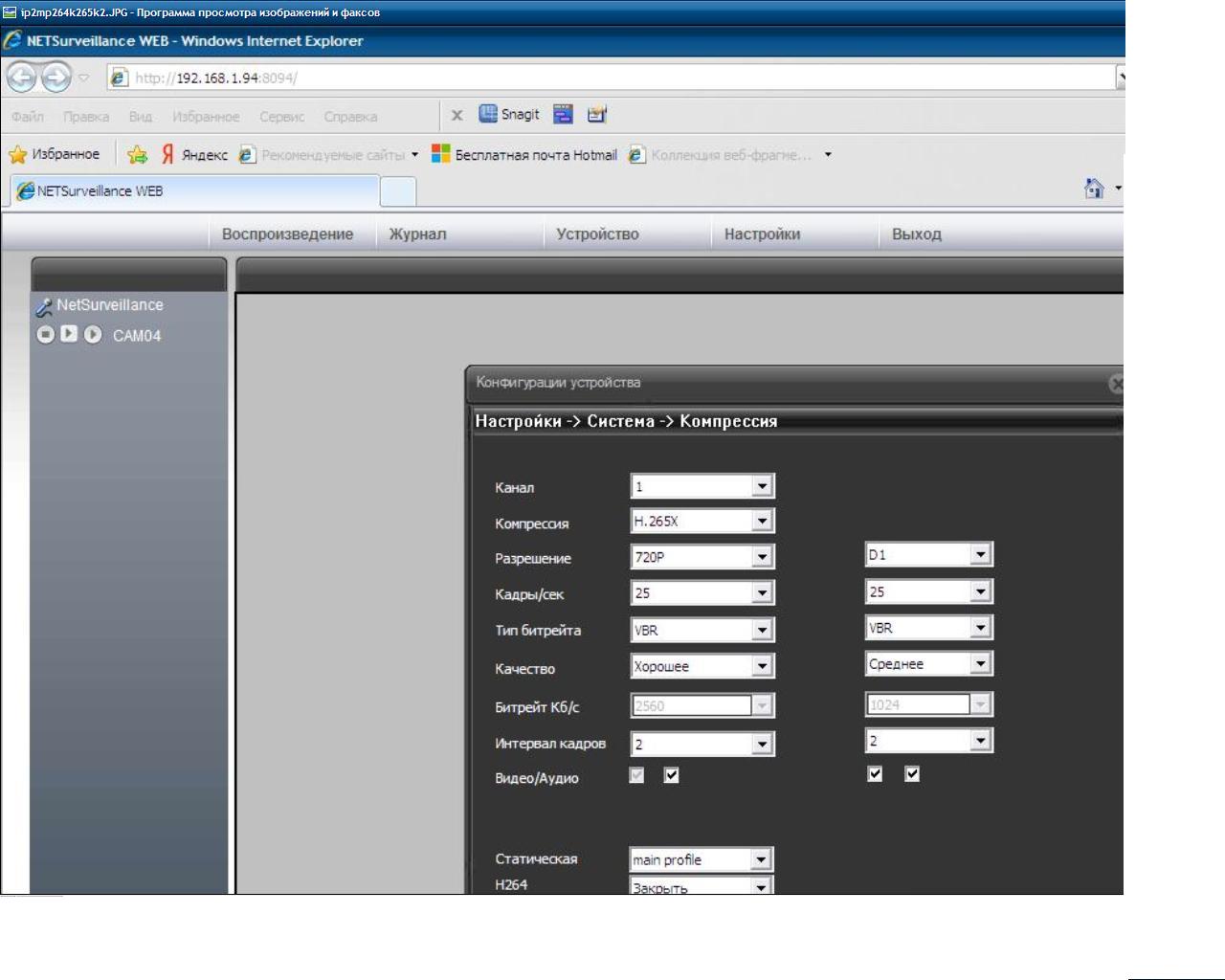Toggle main stream audio checkbox
Viewport: 1225px width, 980px height.
pyautogui.click(x=671, y=775)
